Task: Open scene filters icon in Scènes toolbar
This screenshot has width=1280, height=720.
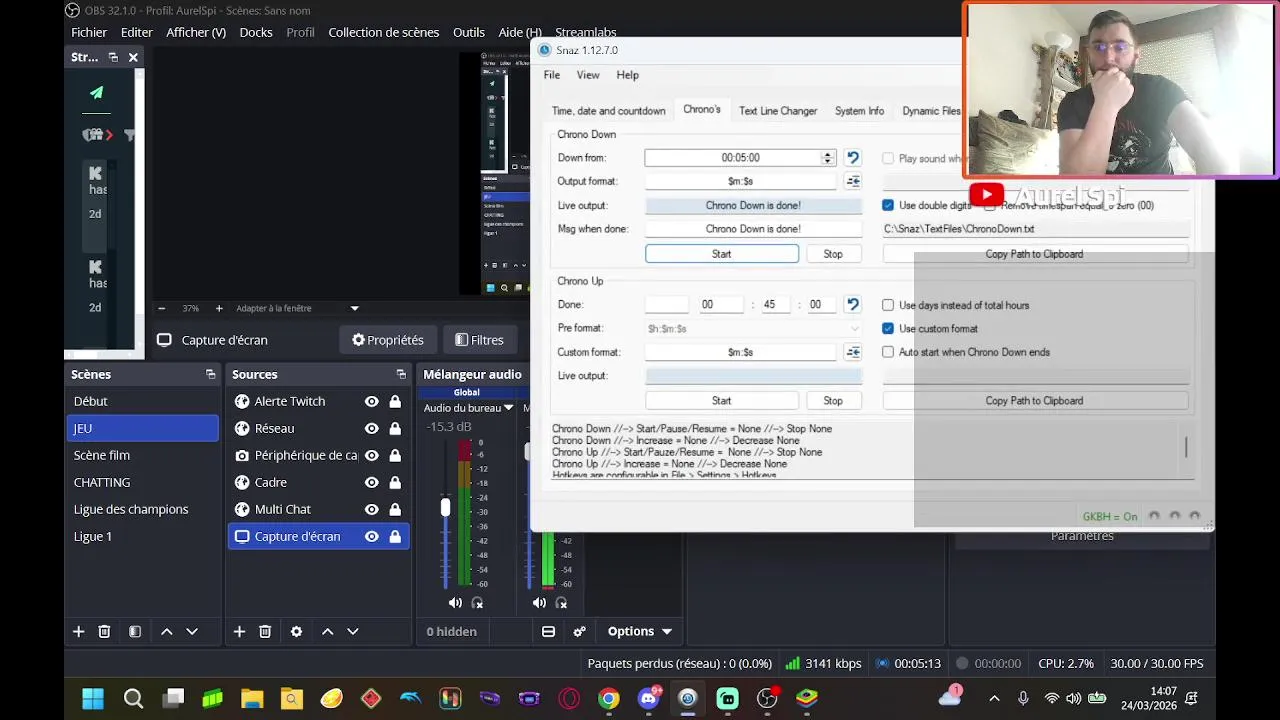Action: [x=135, y=631]
